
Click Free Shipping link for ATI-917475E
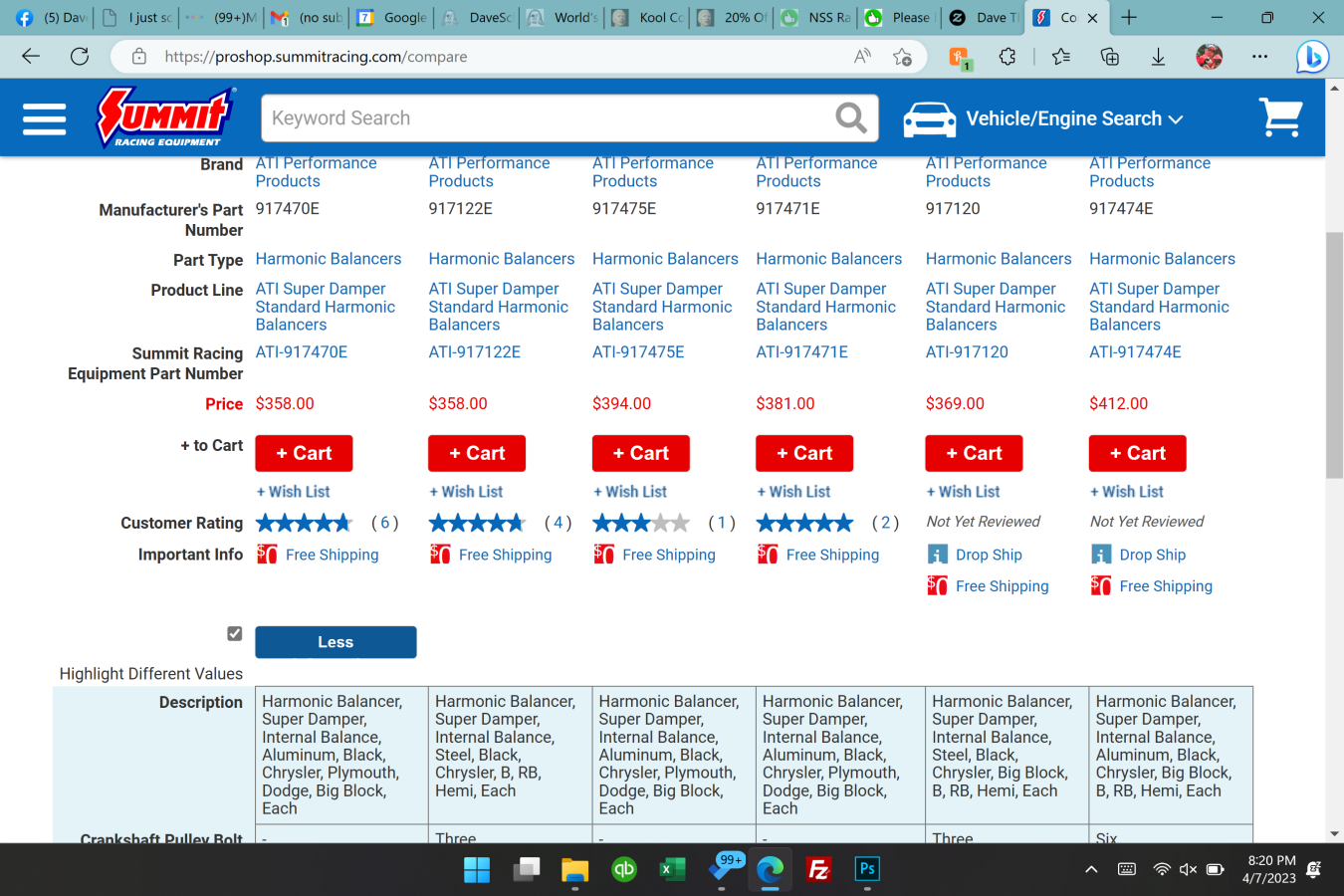[669, 555]
